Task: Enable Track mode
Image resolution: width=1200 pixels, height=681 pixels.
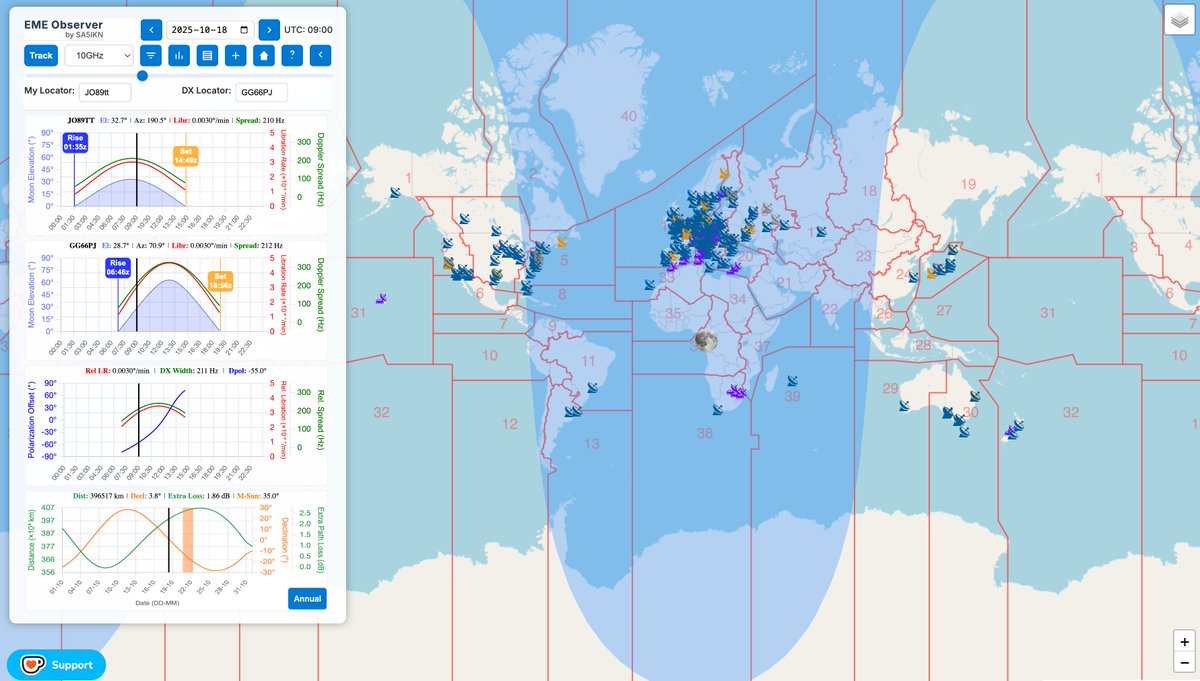Action: pos(40,55)
